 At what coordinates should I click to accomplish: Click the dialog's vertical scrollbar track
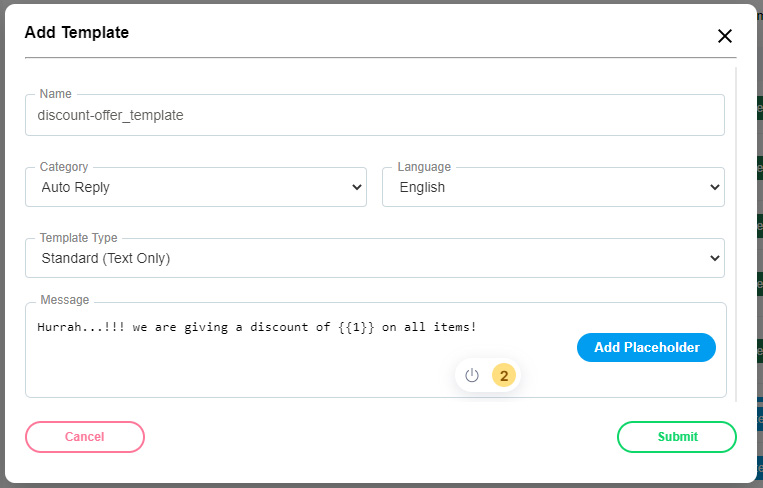coord(736,235)
